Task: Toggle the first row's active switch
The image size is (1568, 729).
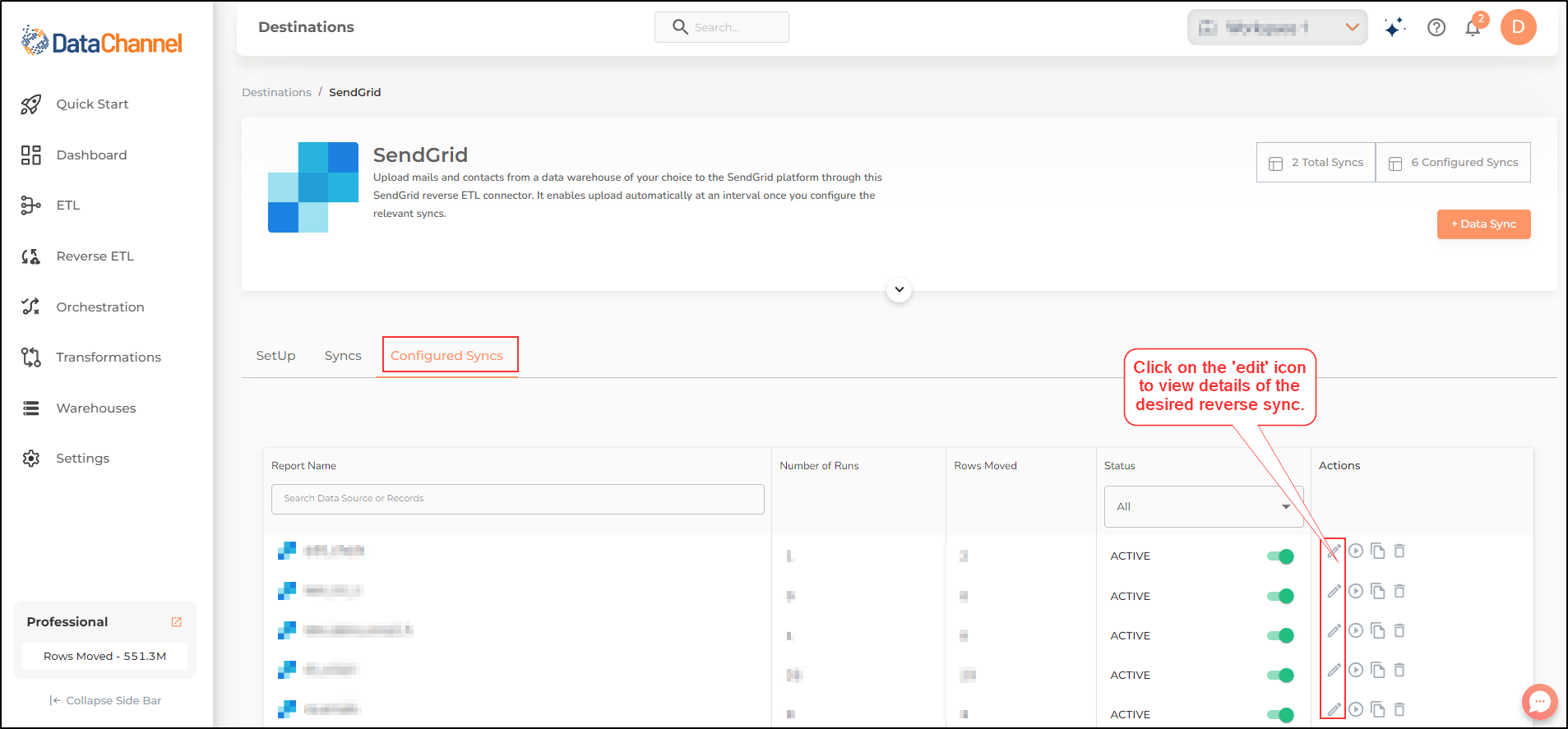Action: click(1280, 556)
